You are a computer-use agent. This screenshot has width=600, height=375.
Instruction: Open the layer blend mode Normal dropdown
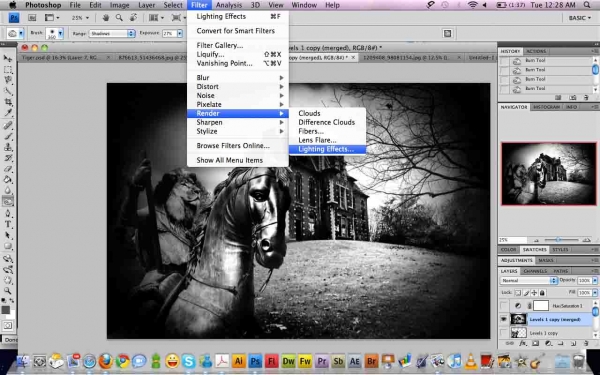tap(528, 280)
